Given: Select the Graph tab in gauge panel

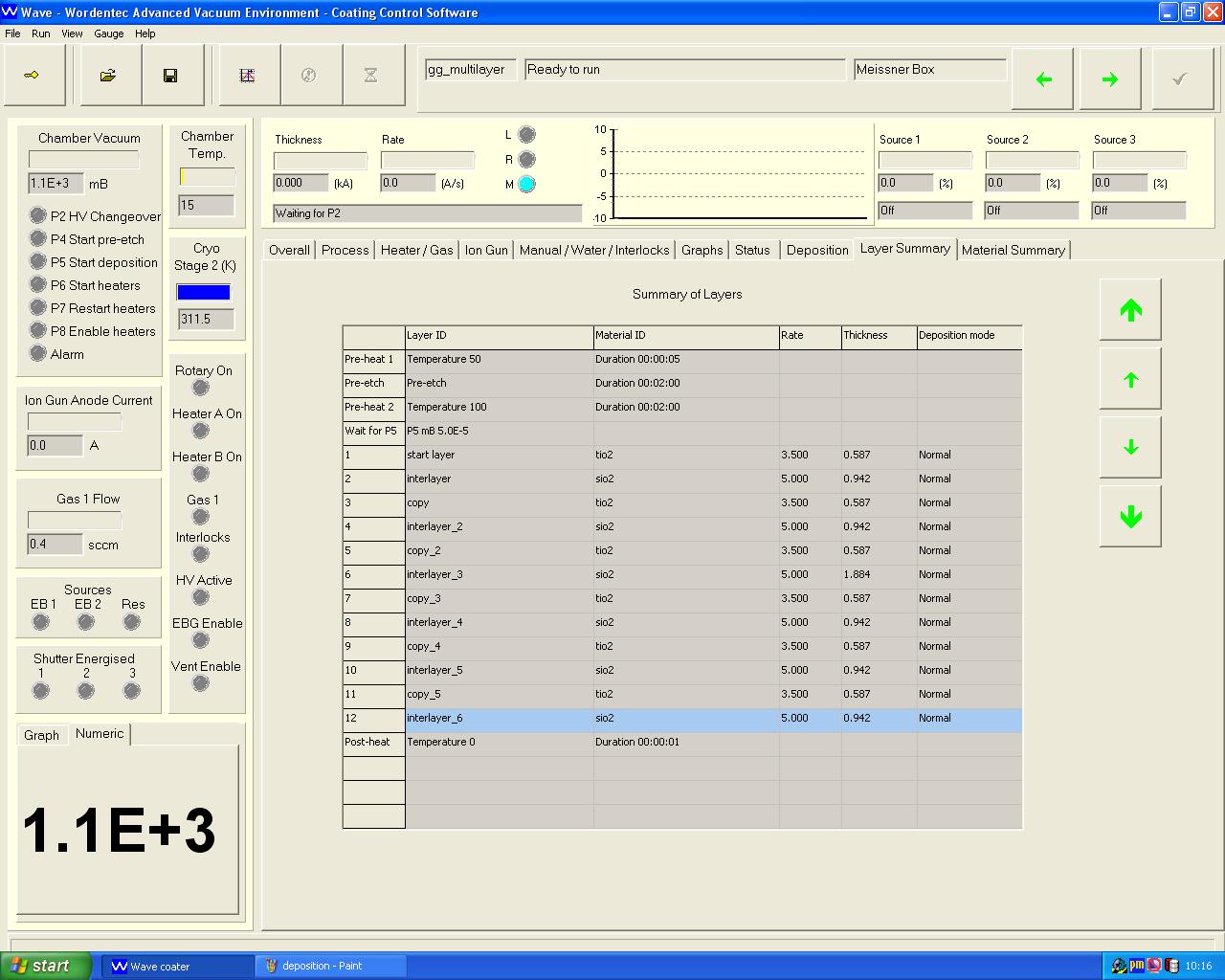Looking at the screenshot, I should 41,735.
